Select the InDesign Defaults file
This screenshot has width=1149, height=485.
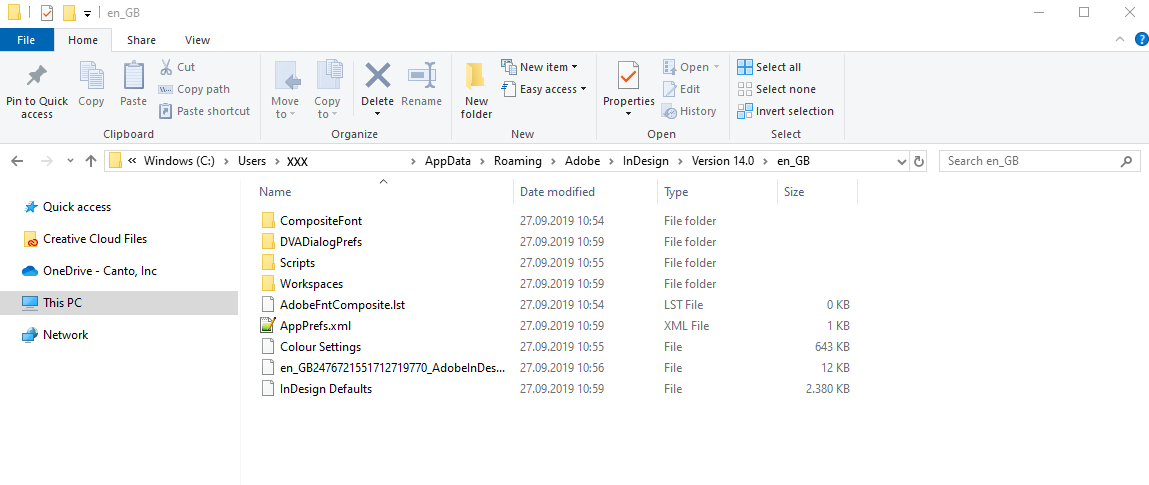326,389
